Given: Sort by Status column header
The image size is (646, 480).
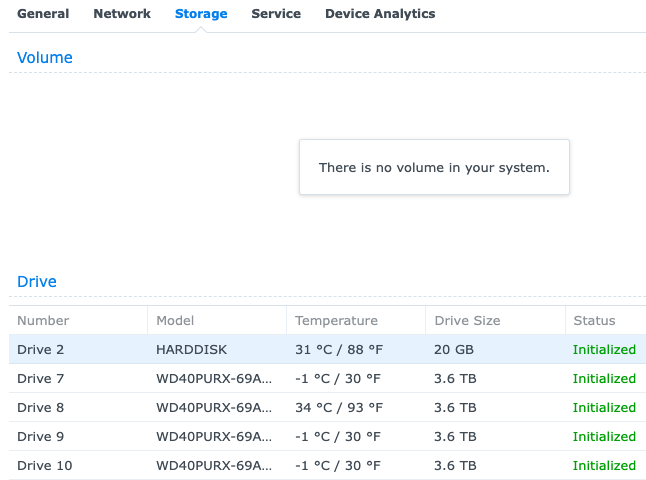Looking at the screenshot, I should (594, 321).
